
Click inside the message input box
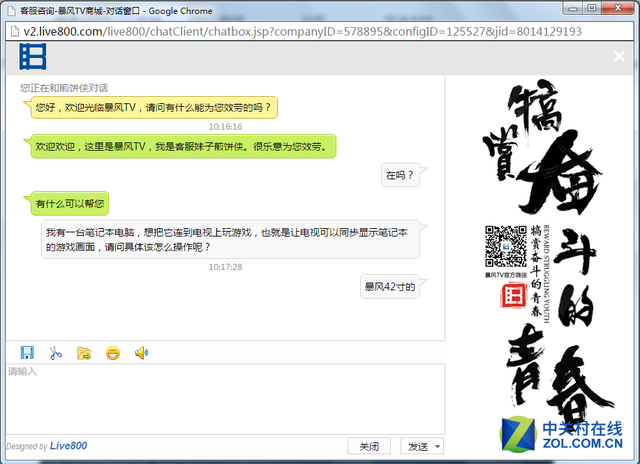click(225, 399)
